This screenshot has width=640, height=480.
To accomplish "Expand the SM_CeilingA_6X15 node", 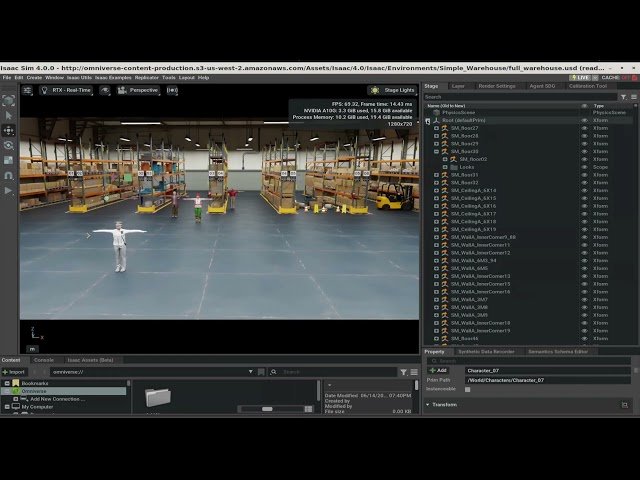I will click(436, 198).
